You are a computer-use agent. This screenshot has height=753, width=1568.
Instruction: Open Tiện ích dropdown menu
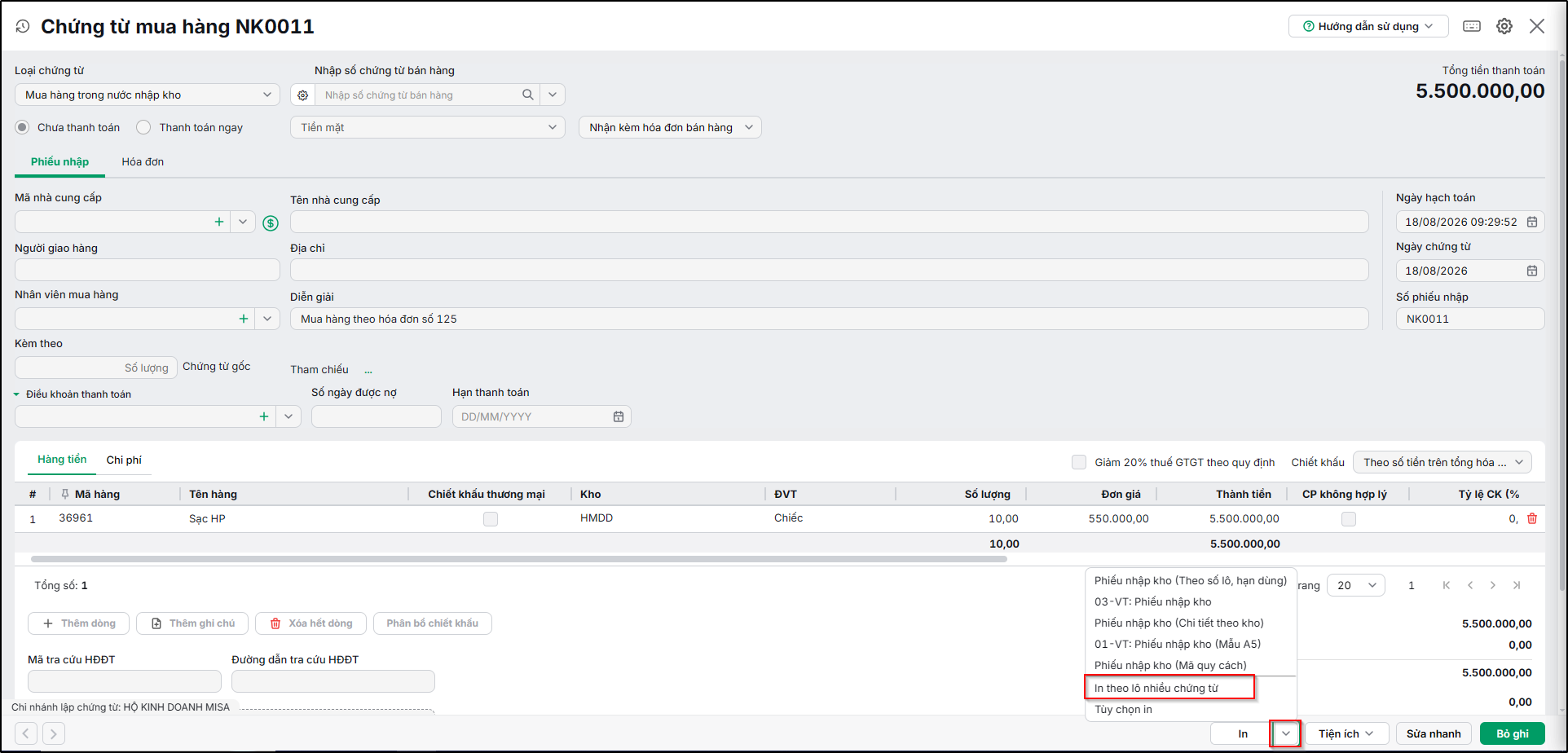click(1346, 733)
